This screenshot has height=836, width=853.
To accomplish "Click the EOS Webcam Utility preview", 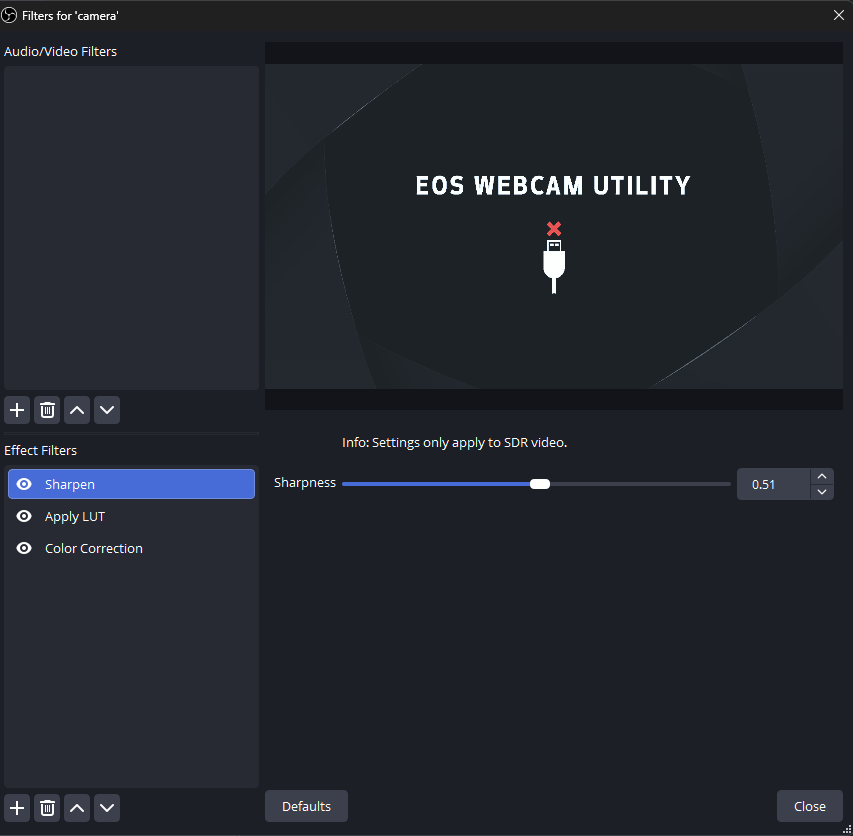I will click(554, 226).
